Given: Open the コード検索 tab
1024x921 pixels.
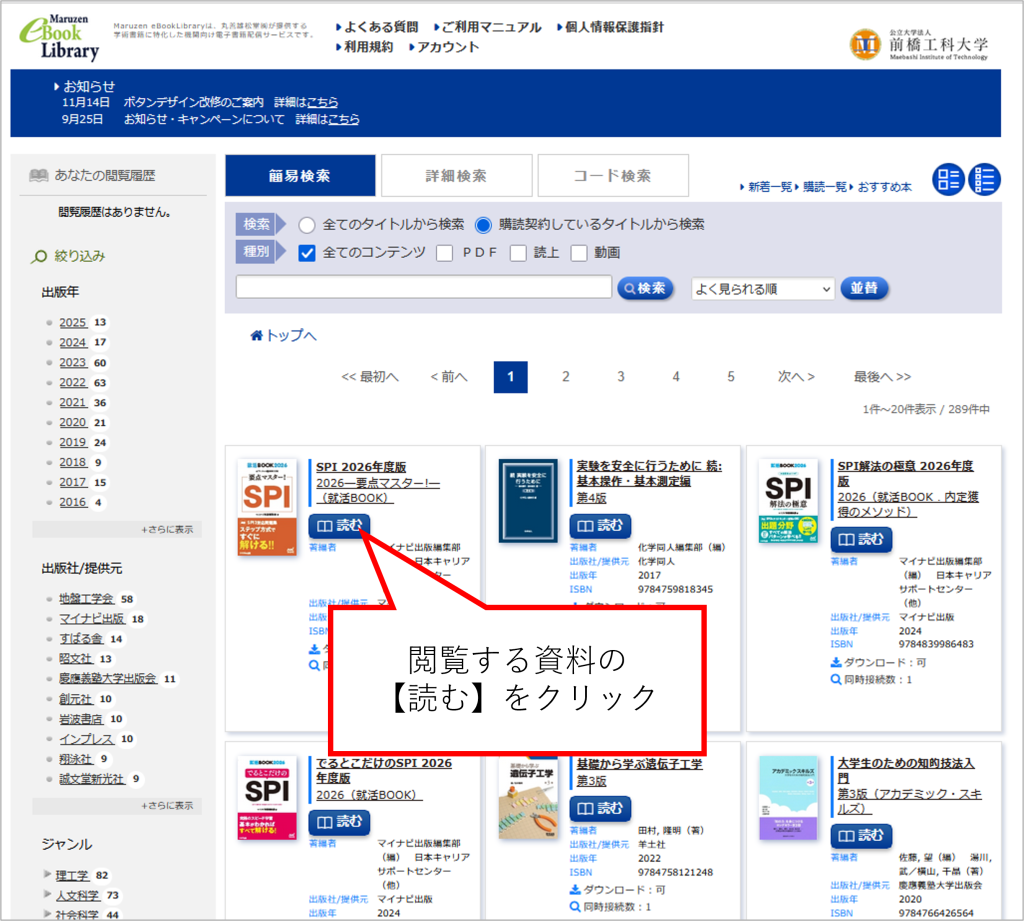Looking at the screenshot, I should 612,176.
